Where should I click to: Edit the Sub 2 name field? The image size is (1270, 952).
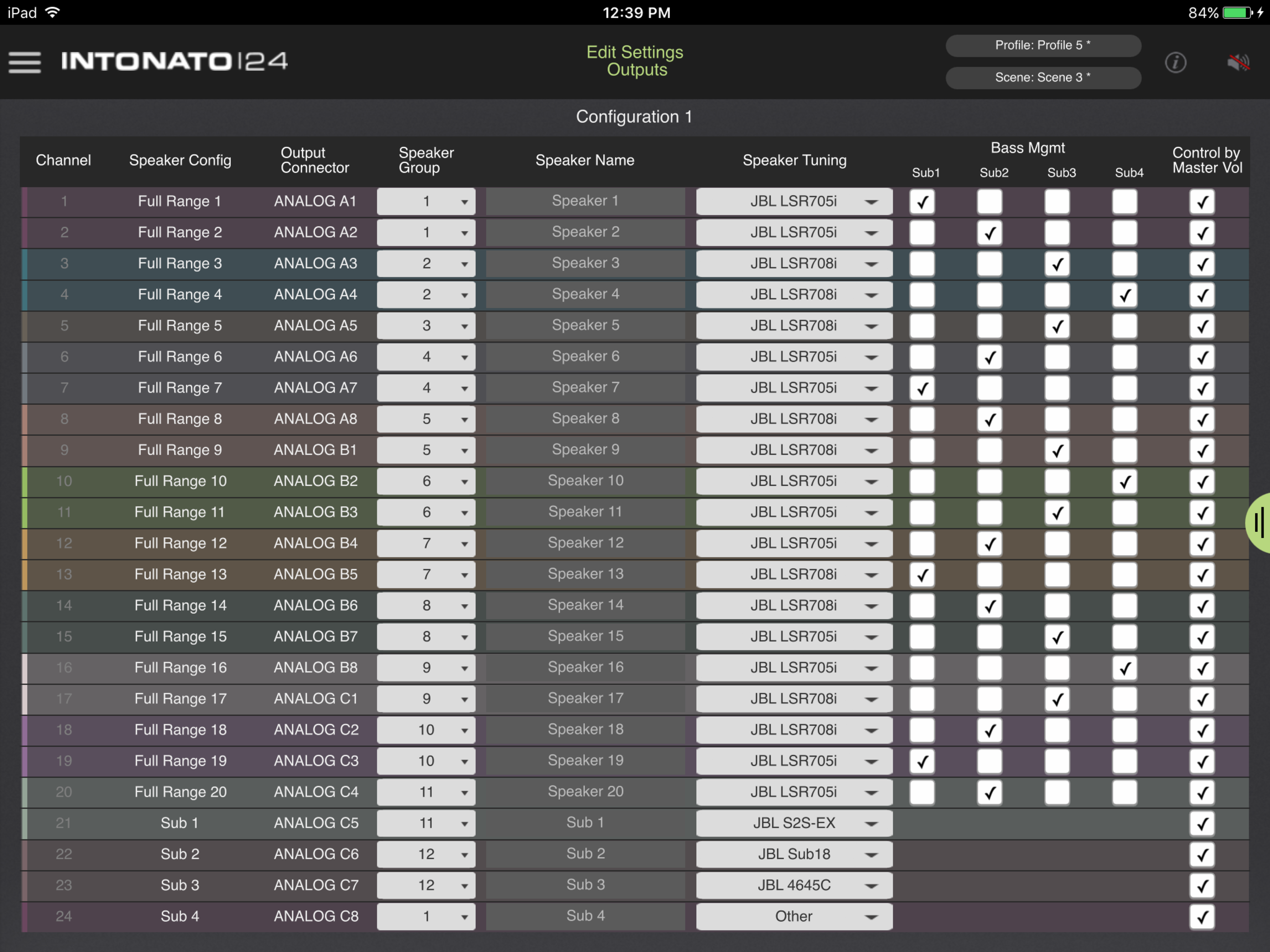tap(585, 854)
